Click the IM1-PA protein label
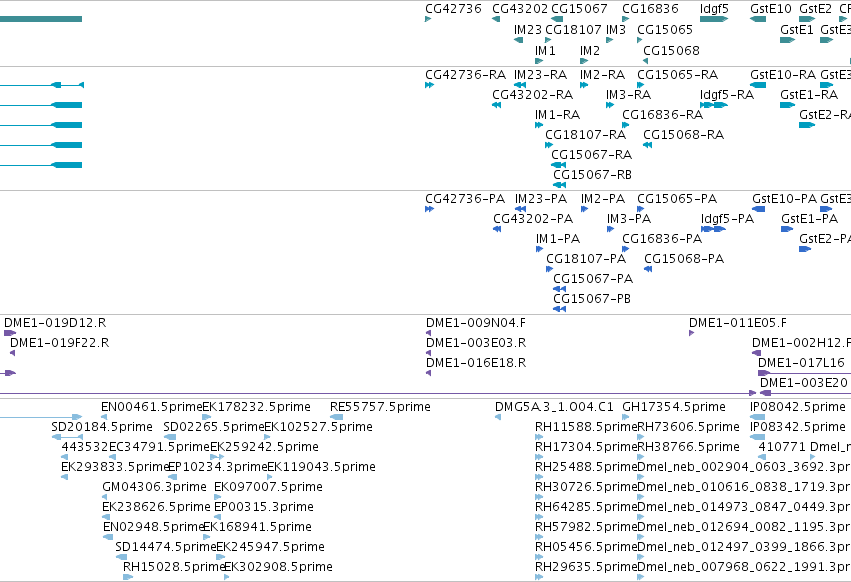Image resolution: width=851 pixels, height=582 pixels. click(558, 239)
